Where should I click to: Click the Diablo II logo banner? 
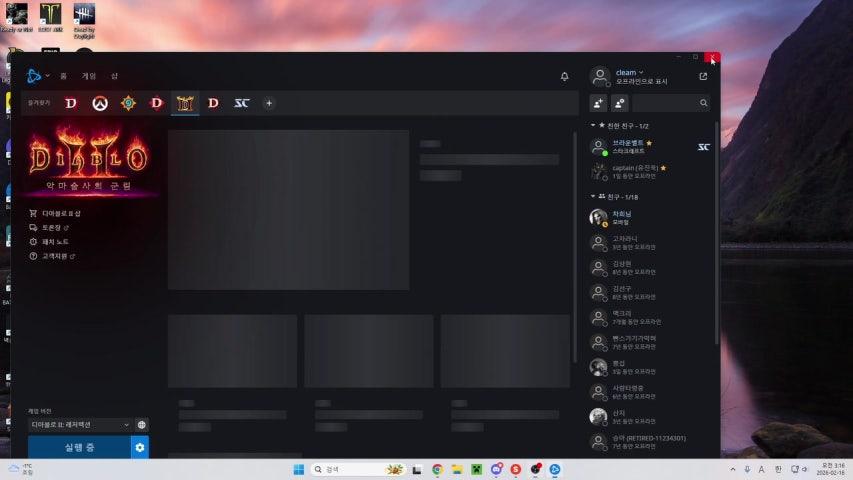(x=89, y=159)
